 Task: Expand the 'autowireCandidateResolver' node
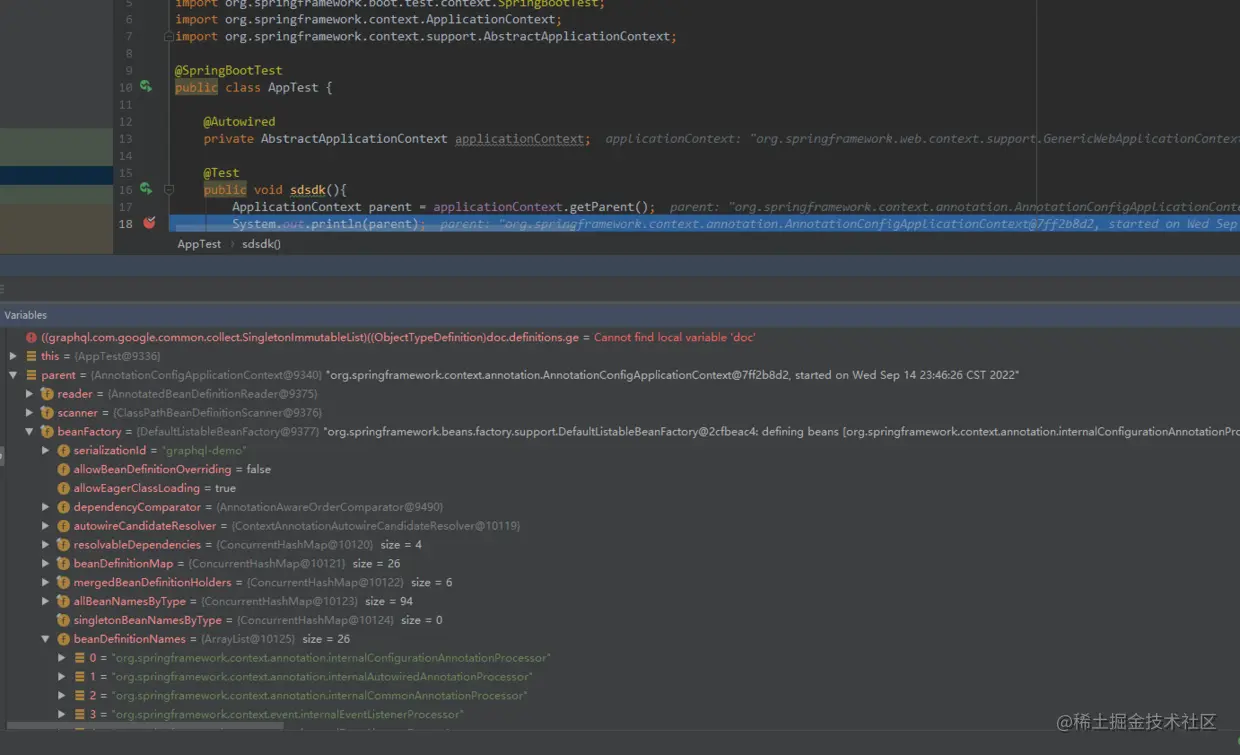45,526
